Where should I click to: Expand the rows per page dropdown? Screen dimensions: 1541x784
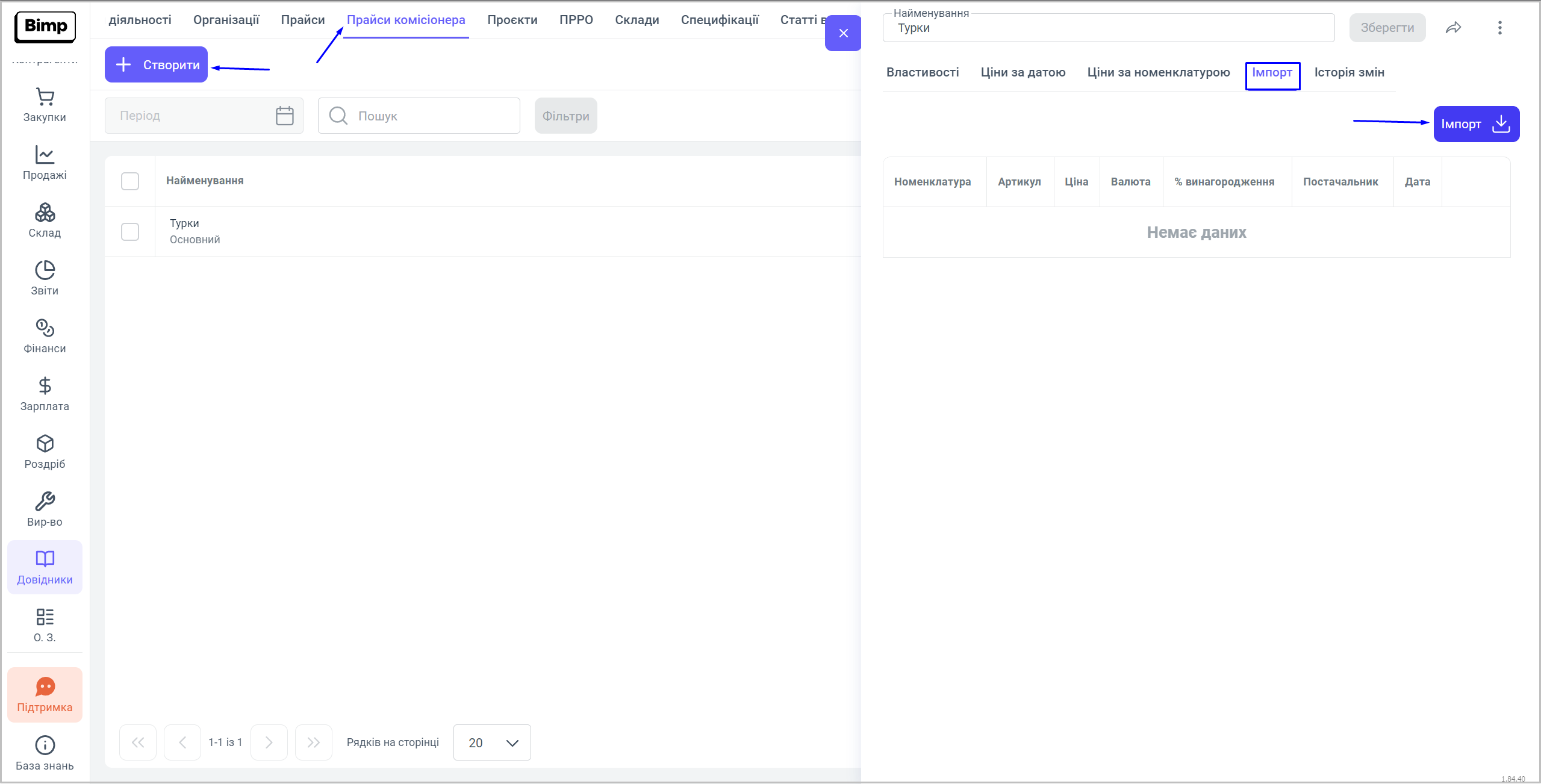tap(492, 742)
